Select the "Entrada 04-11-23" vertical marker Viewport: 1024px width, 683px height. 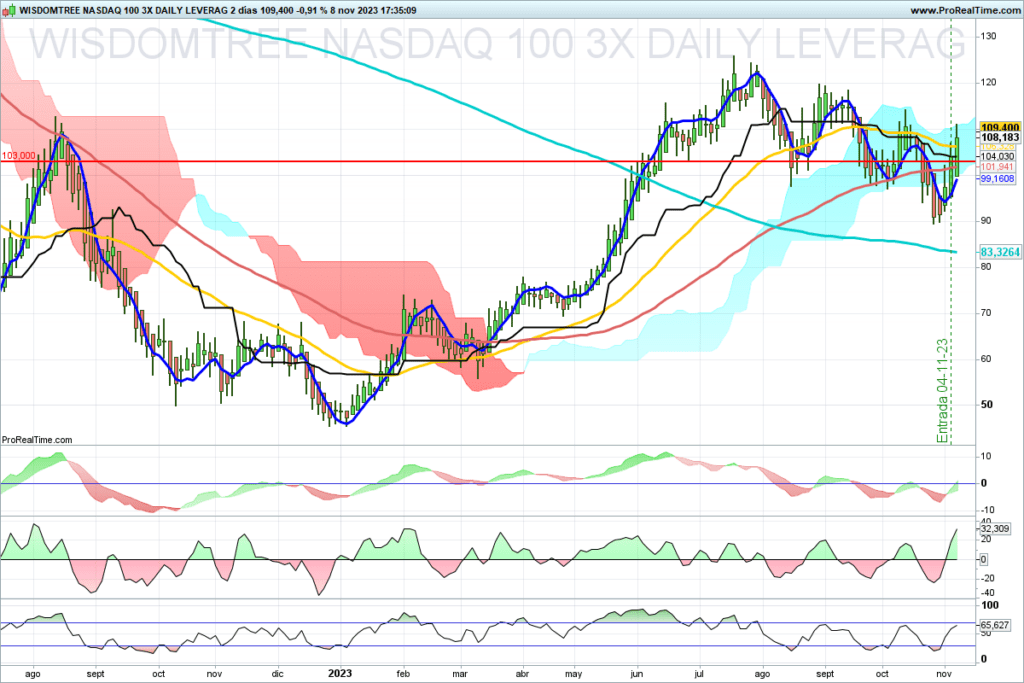942,390
